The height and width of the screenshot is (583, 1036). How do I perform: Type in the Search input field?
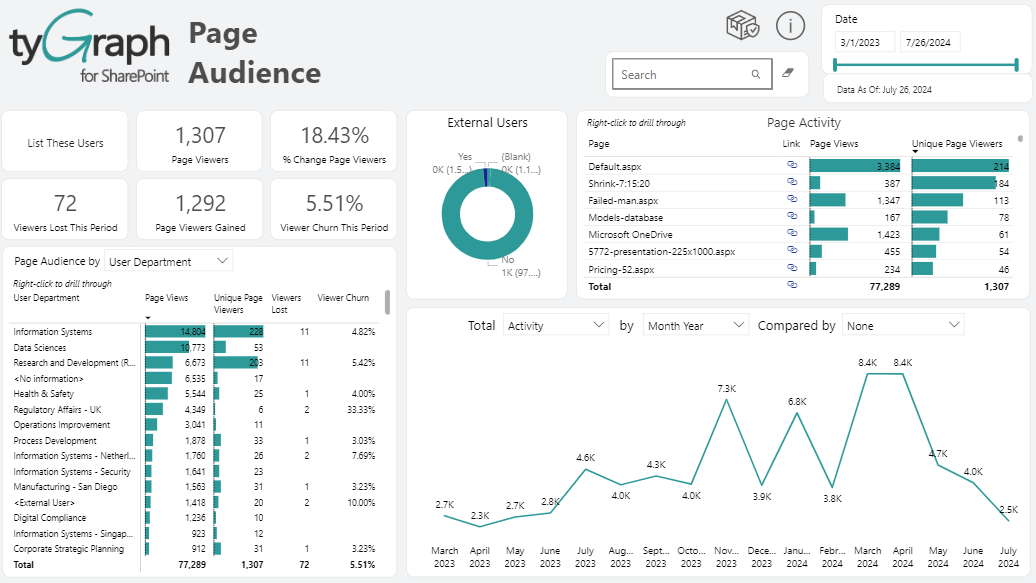pos(680,75)
